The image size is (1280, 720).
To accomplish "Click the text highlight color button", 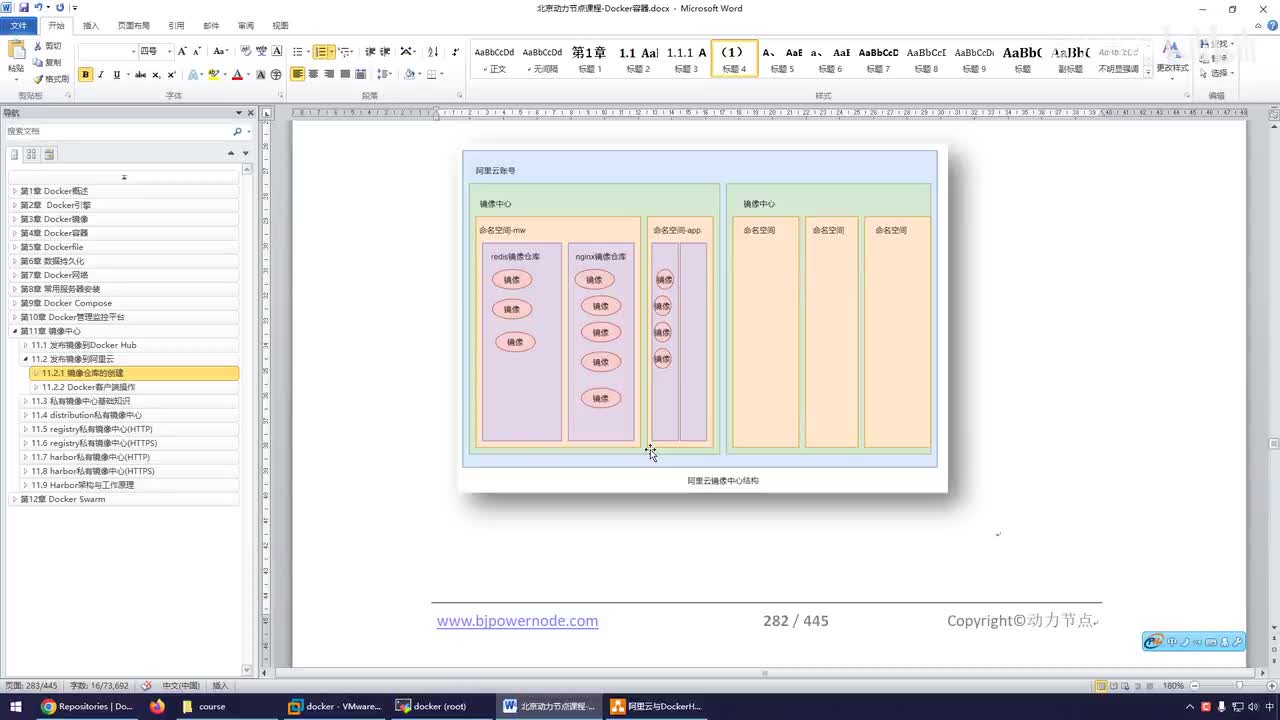I will pyautogui.click(x=214, y=74).
